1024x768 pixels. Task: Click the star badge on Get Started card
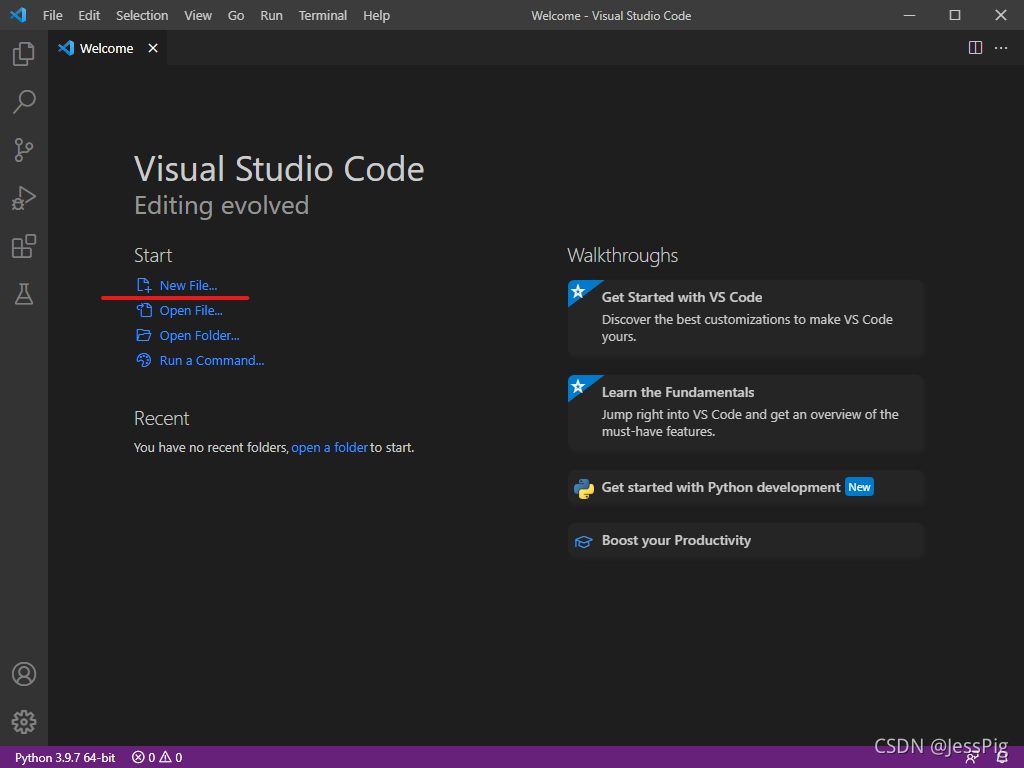[x=578, y=291]
